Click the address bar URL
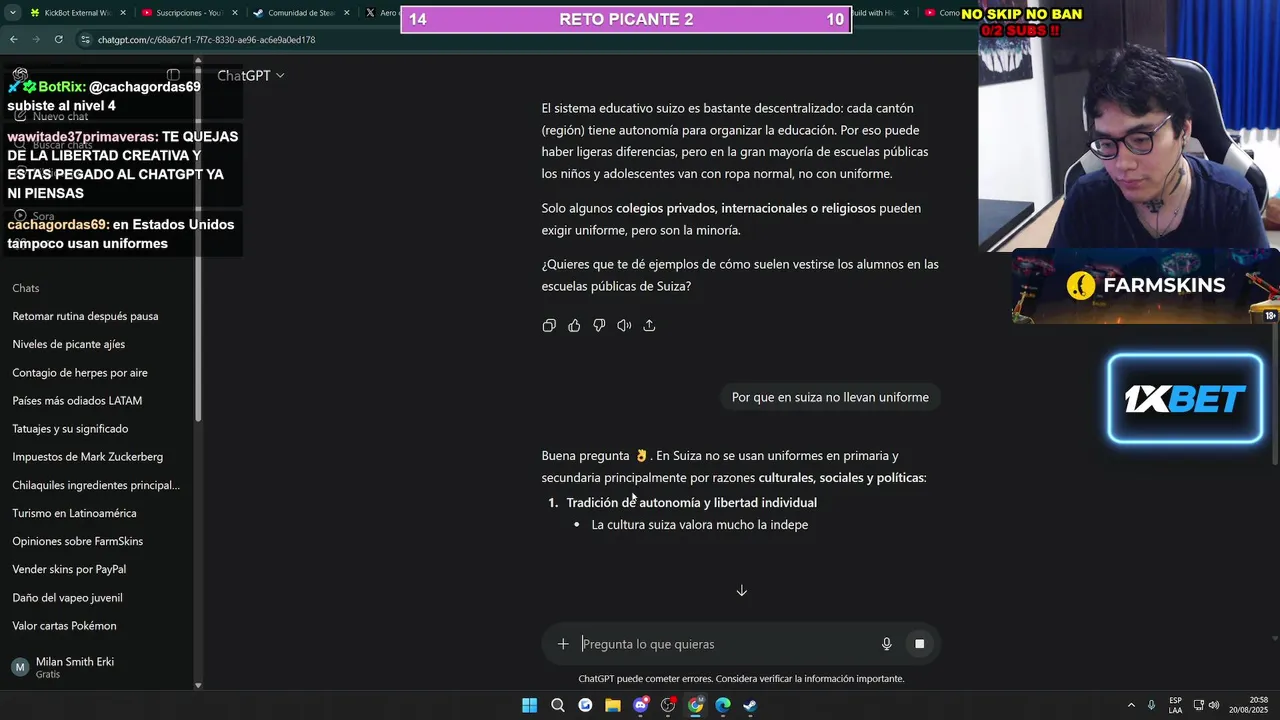Screen dimensions: 1280x720 [206, 40]
